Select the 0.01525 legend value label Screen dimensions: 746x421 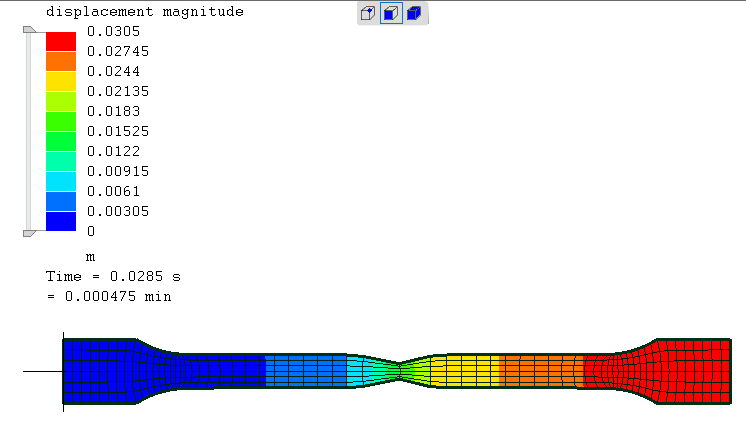point(117,131)
